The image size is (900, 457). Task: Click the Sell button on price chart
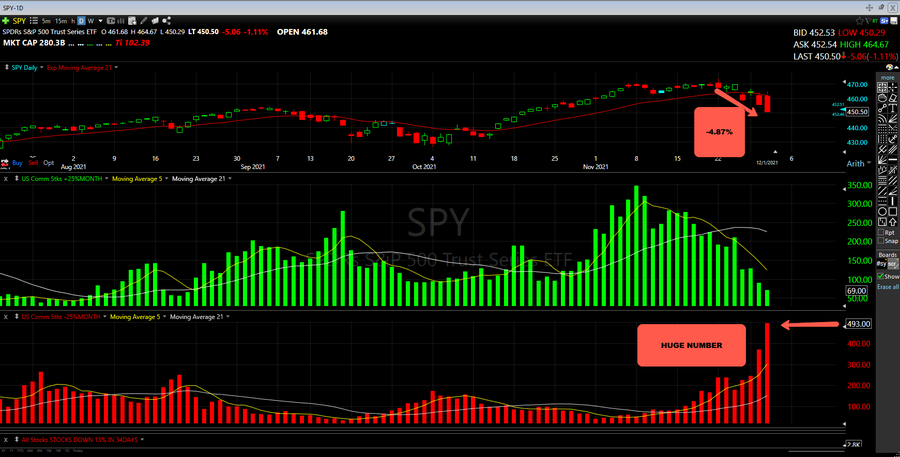point(33,162)
